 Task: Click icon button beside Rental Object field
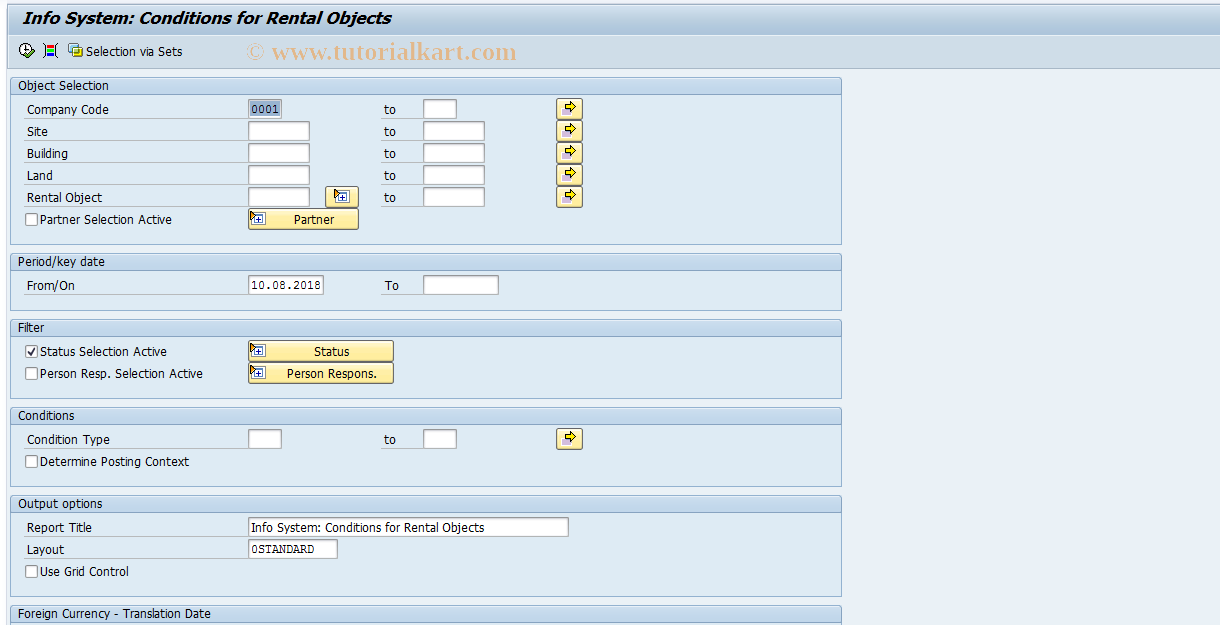(x=341, y=197)
